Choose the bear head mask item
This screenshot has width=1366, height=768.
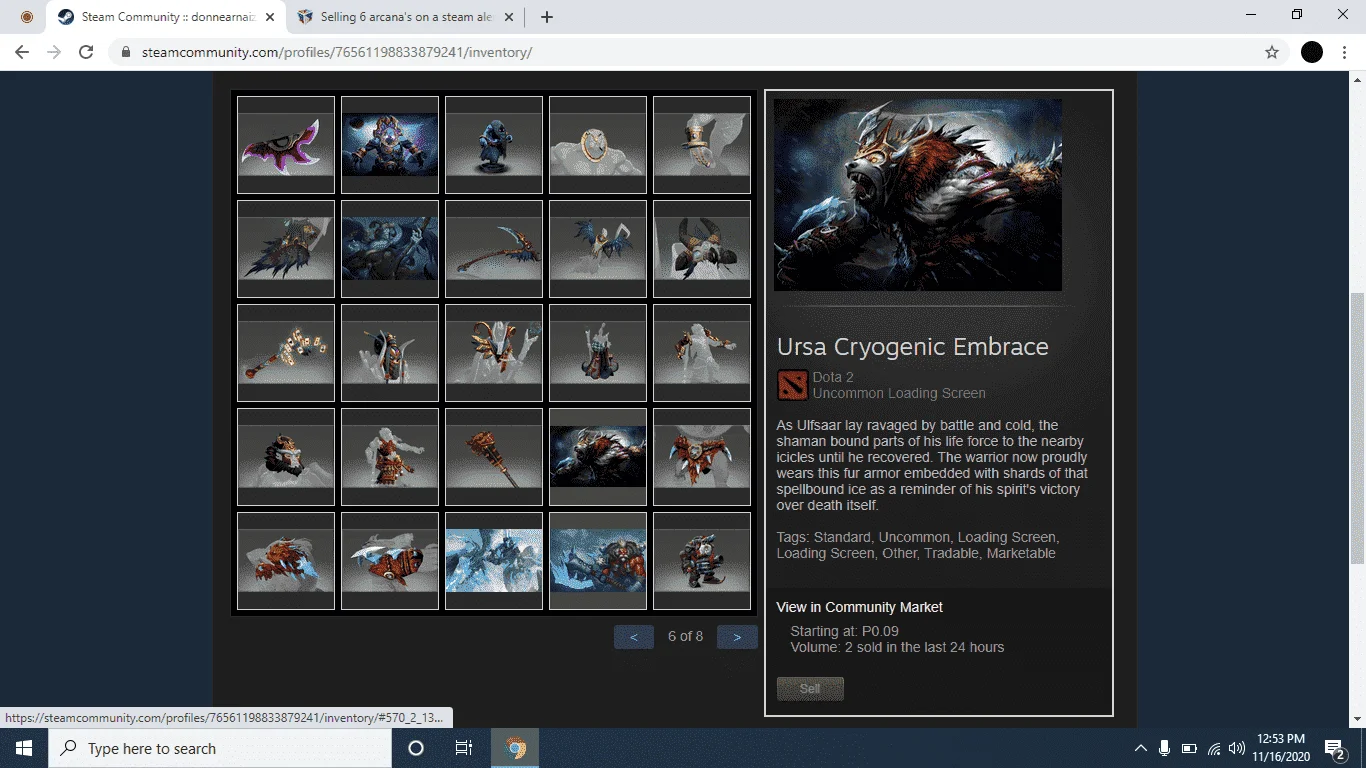coord(286,457)
